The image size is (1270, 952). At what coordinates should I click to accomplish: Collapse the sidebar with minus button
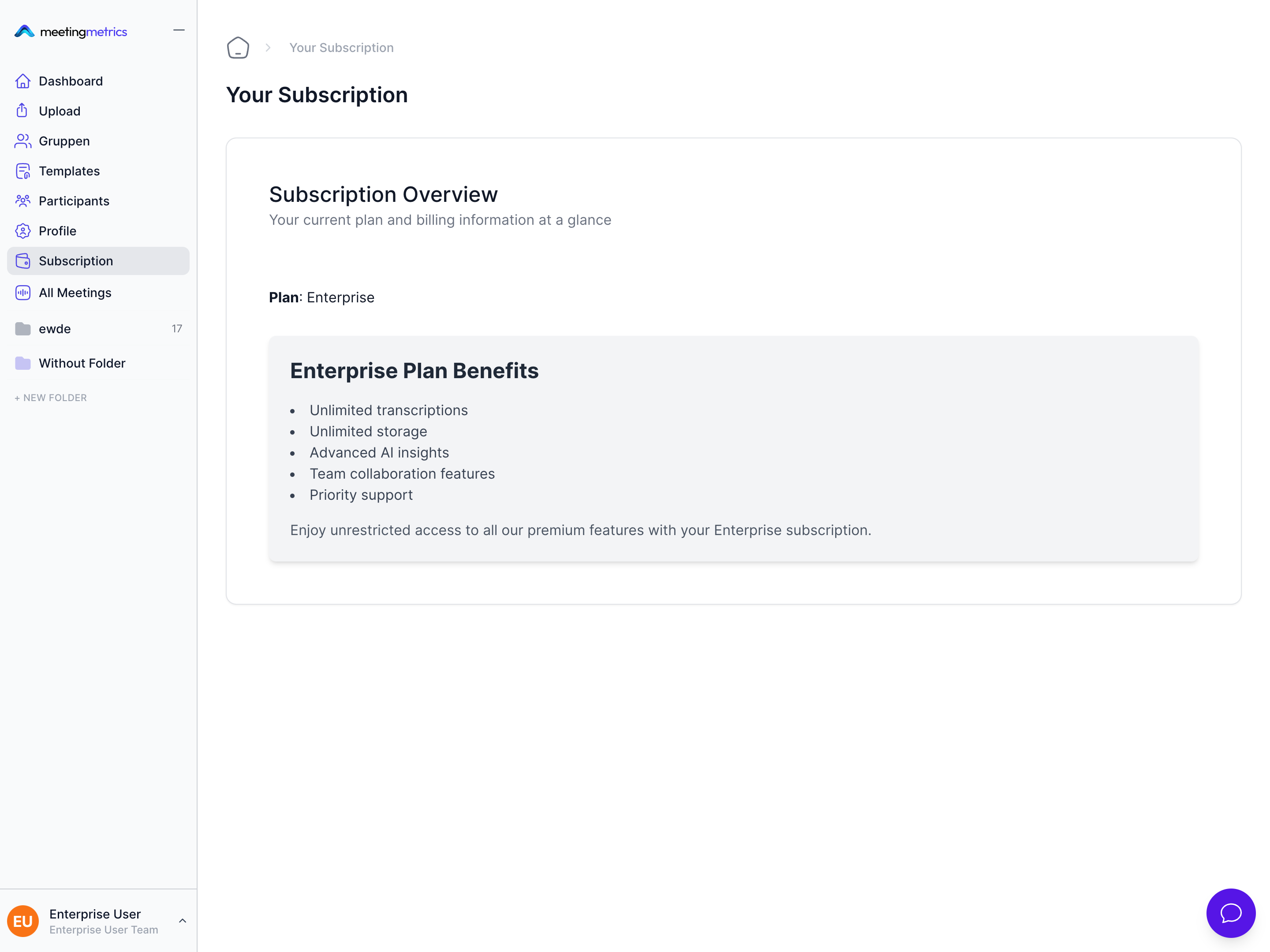179,30
